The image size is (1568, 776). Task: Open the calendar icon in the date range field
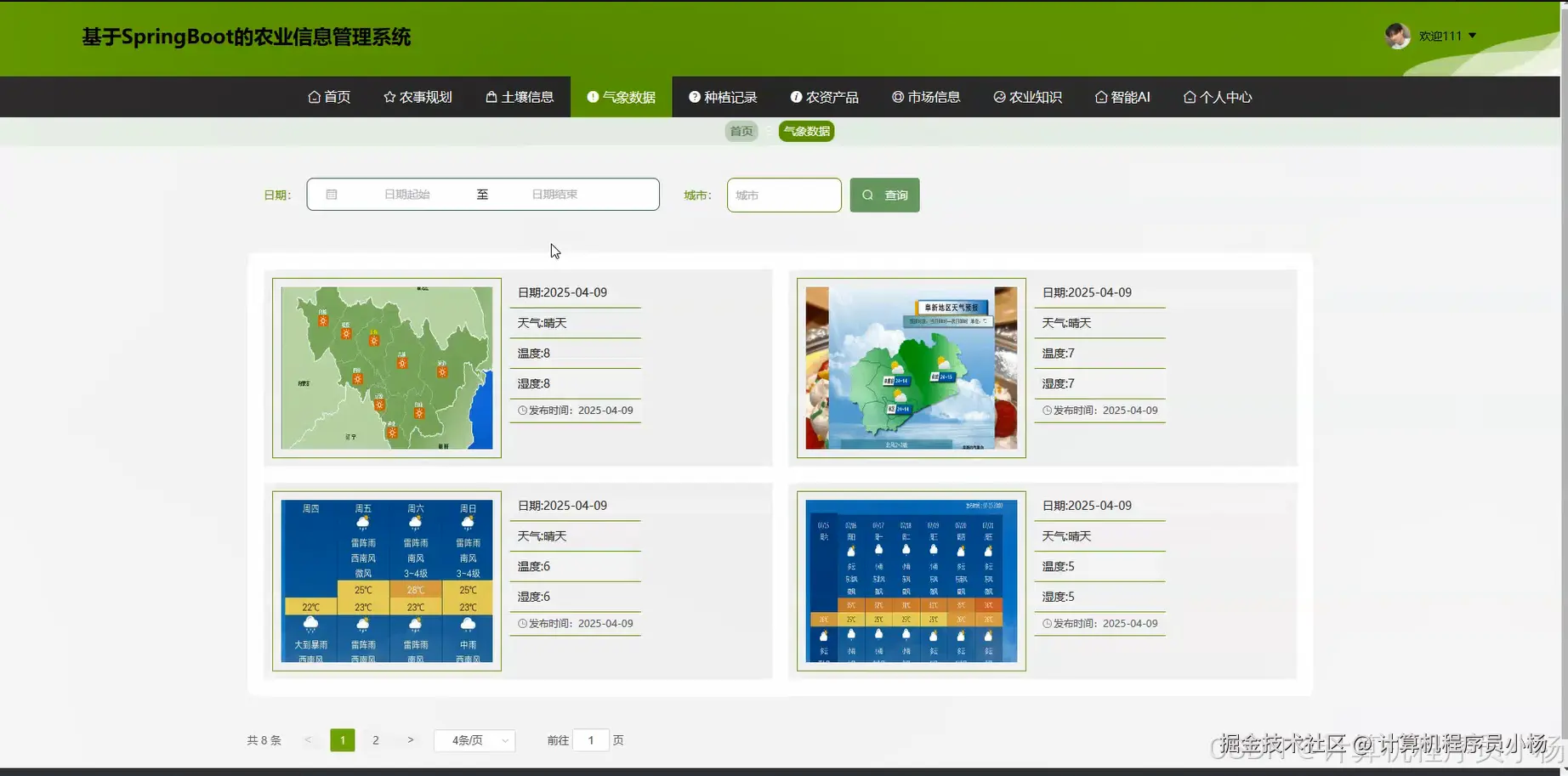point(332,194)
